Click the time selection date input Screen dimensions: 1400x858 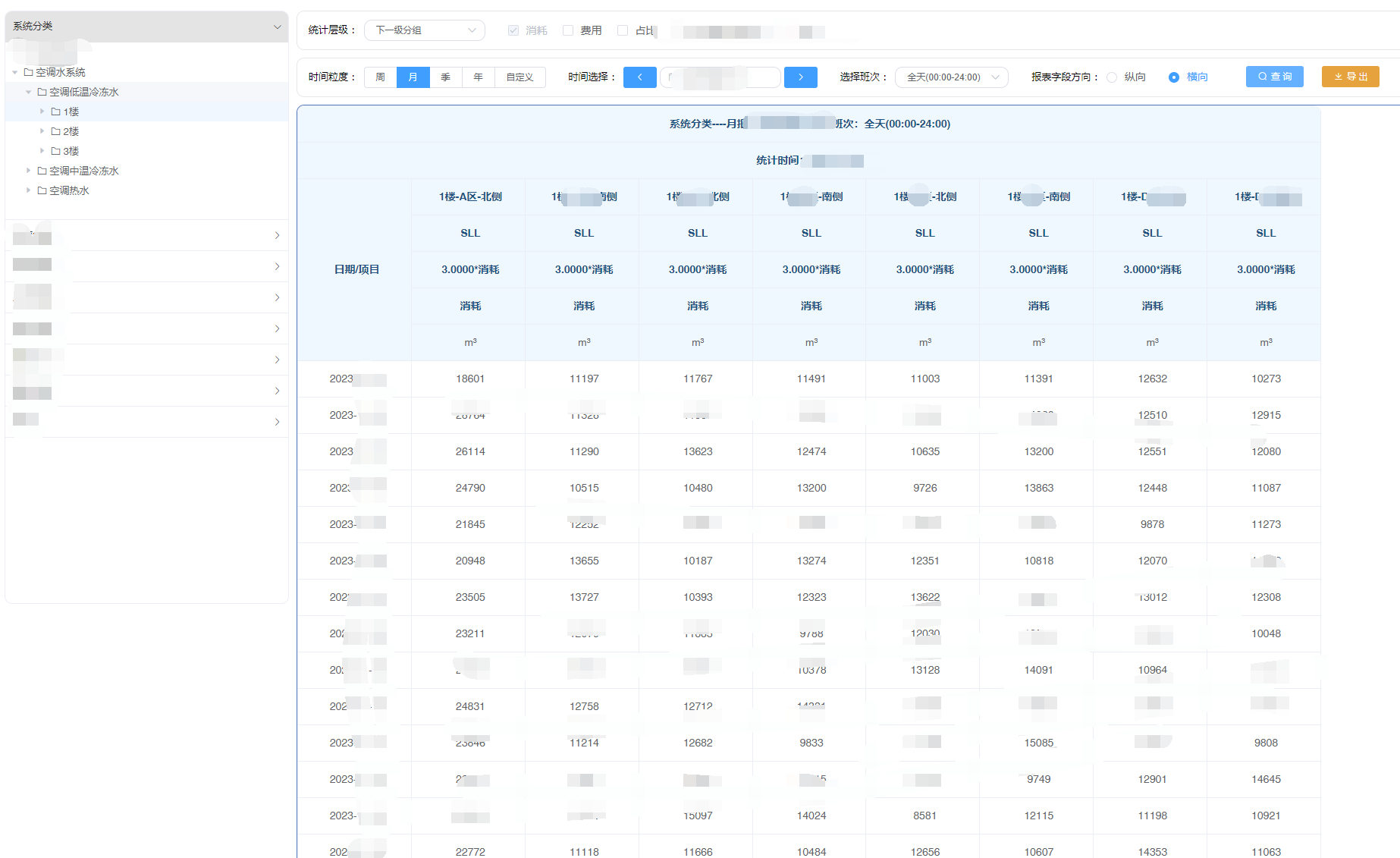tap(720, 77)
